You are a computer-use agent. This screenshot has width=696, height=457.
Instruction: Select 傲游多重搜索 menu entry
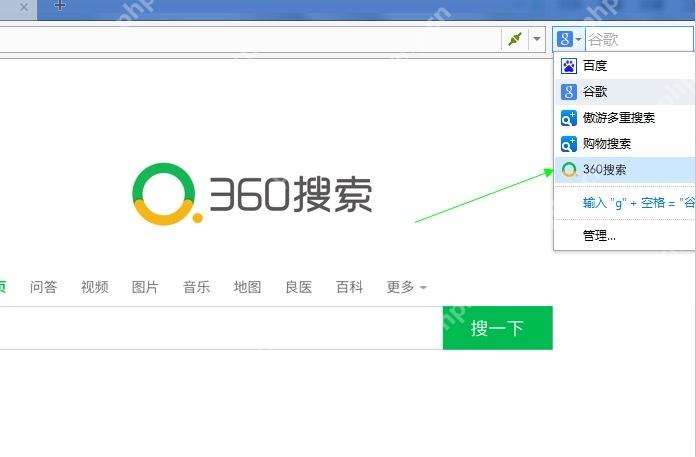coord(625,118)
